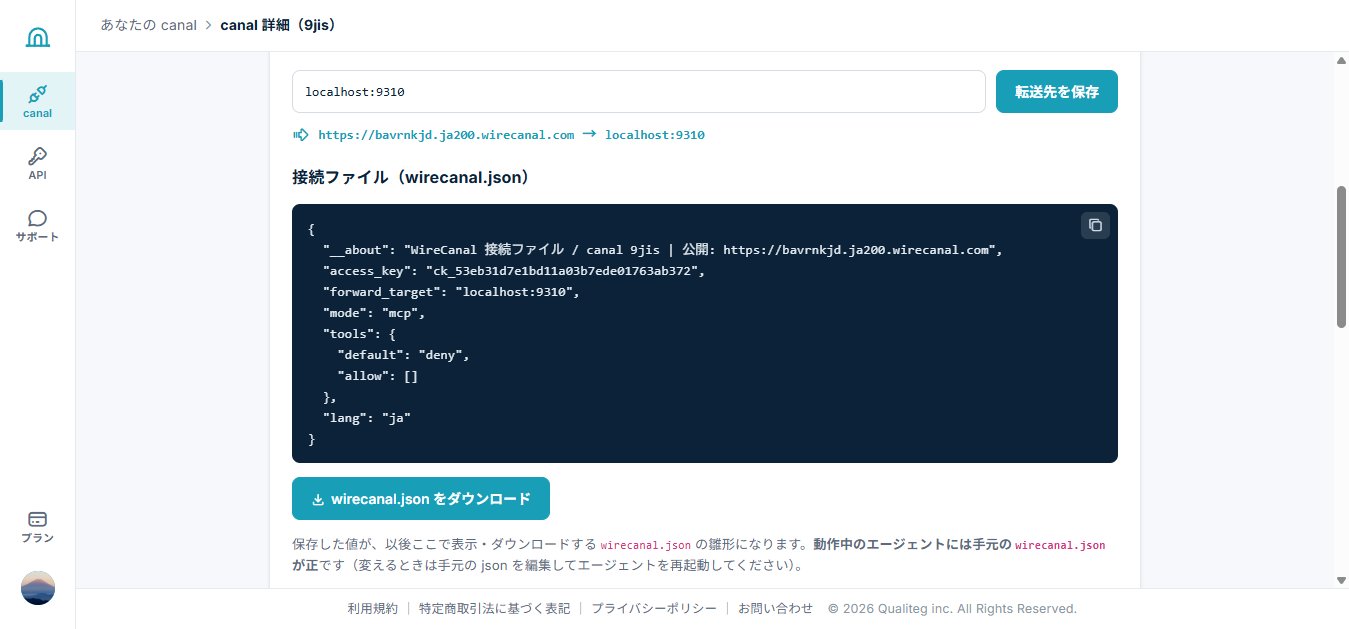Click the "forward_target" line in the JSON
This screenshot has height=629, width=1349.
tap(450, 292)
